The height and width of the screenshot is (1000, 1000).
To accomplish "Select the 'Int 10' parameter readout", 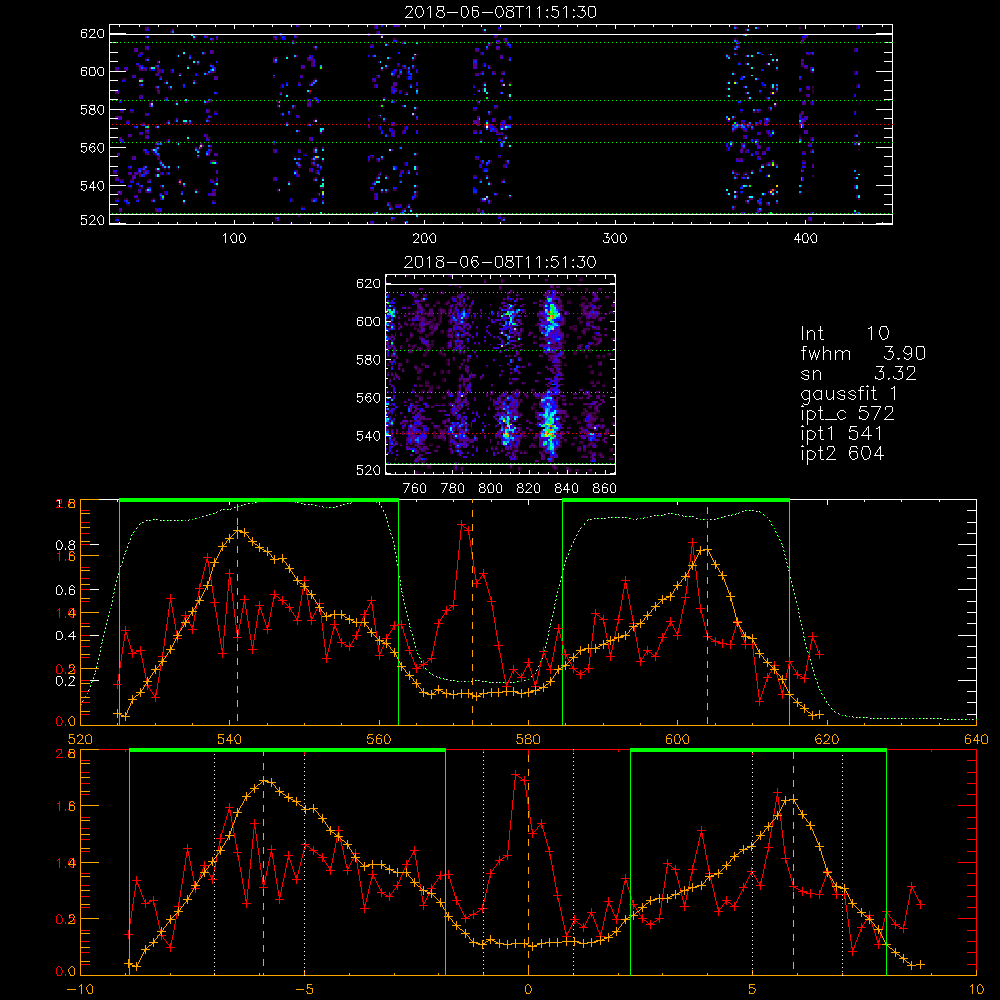I will click(x=844, y=333).
